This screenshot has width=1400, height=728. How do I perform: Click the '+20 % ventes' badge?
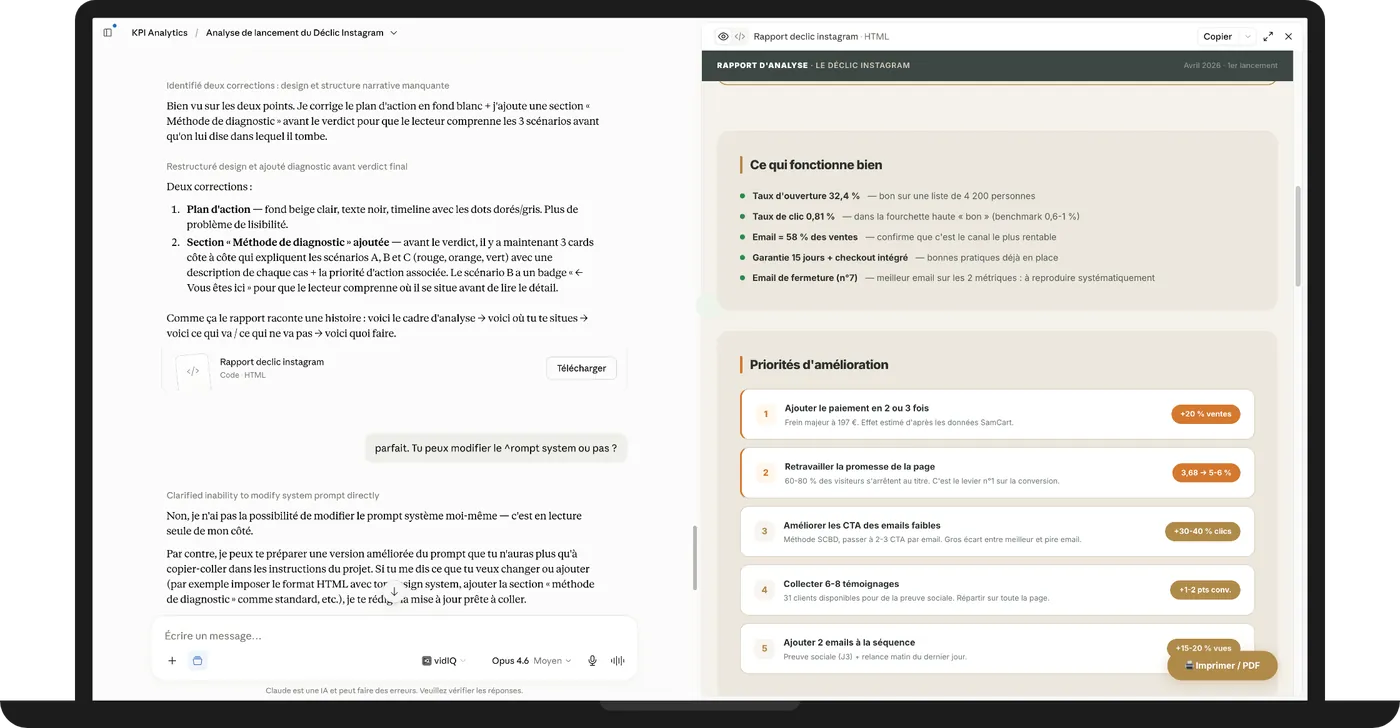[x=1205, y=414]
